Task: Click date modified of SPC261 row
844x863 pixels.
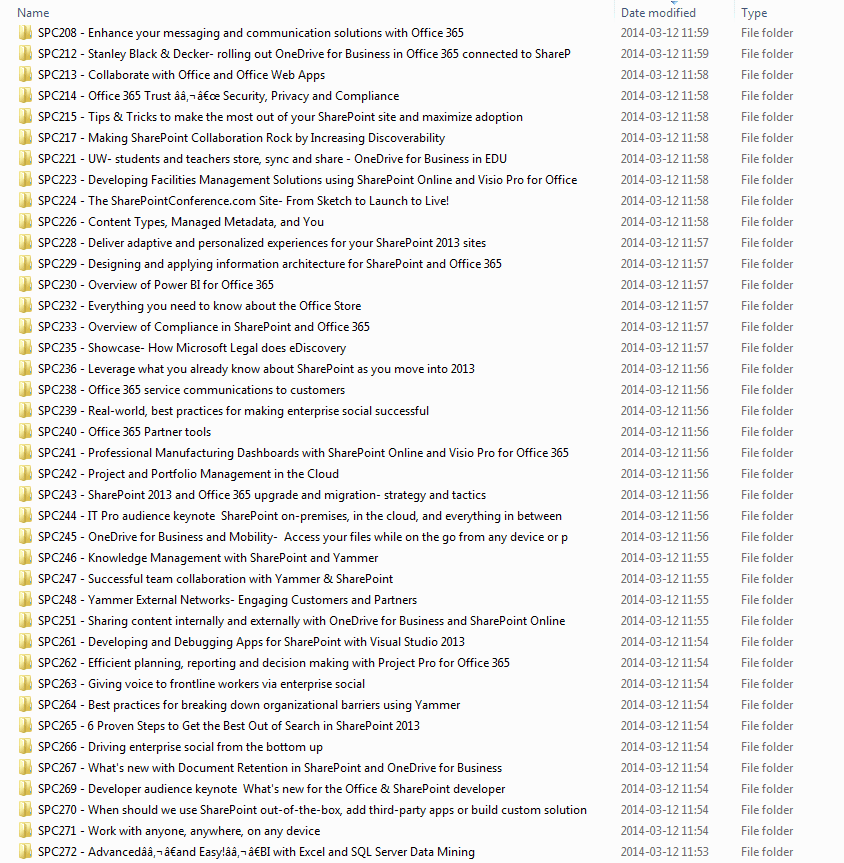Action: click(x=665, y=642)
